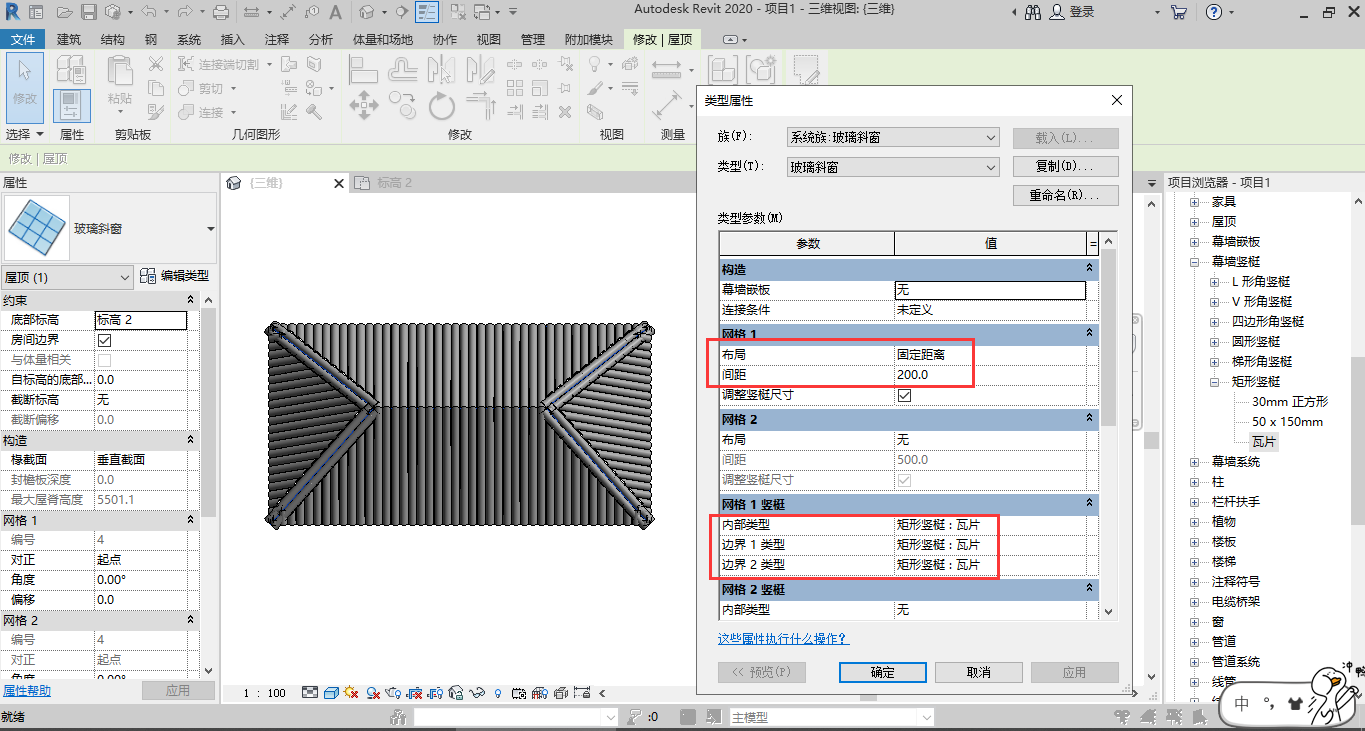
Task: Toggle the 房间边界 checkbox
Action: [x=104, y=340]
